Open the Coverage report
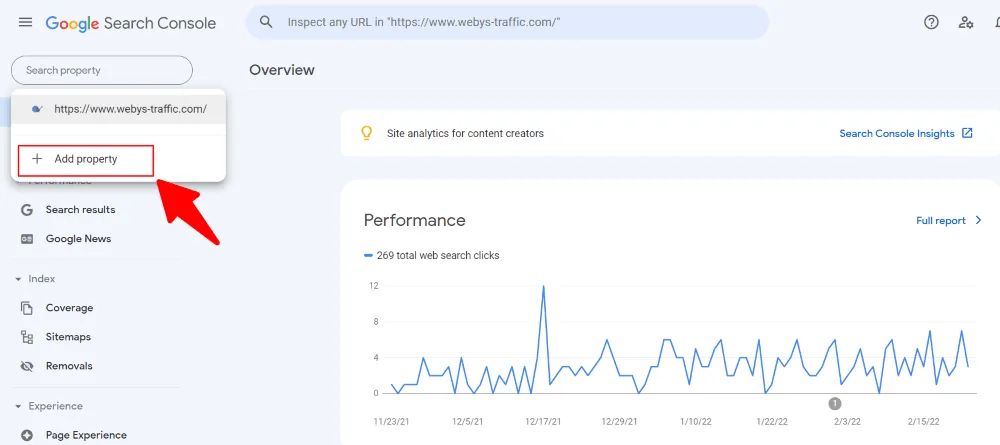 click(70, 308)
